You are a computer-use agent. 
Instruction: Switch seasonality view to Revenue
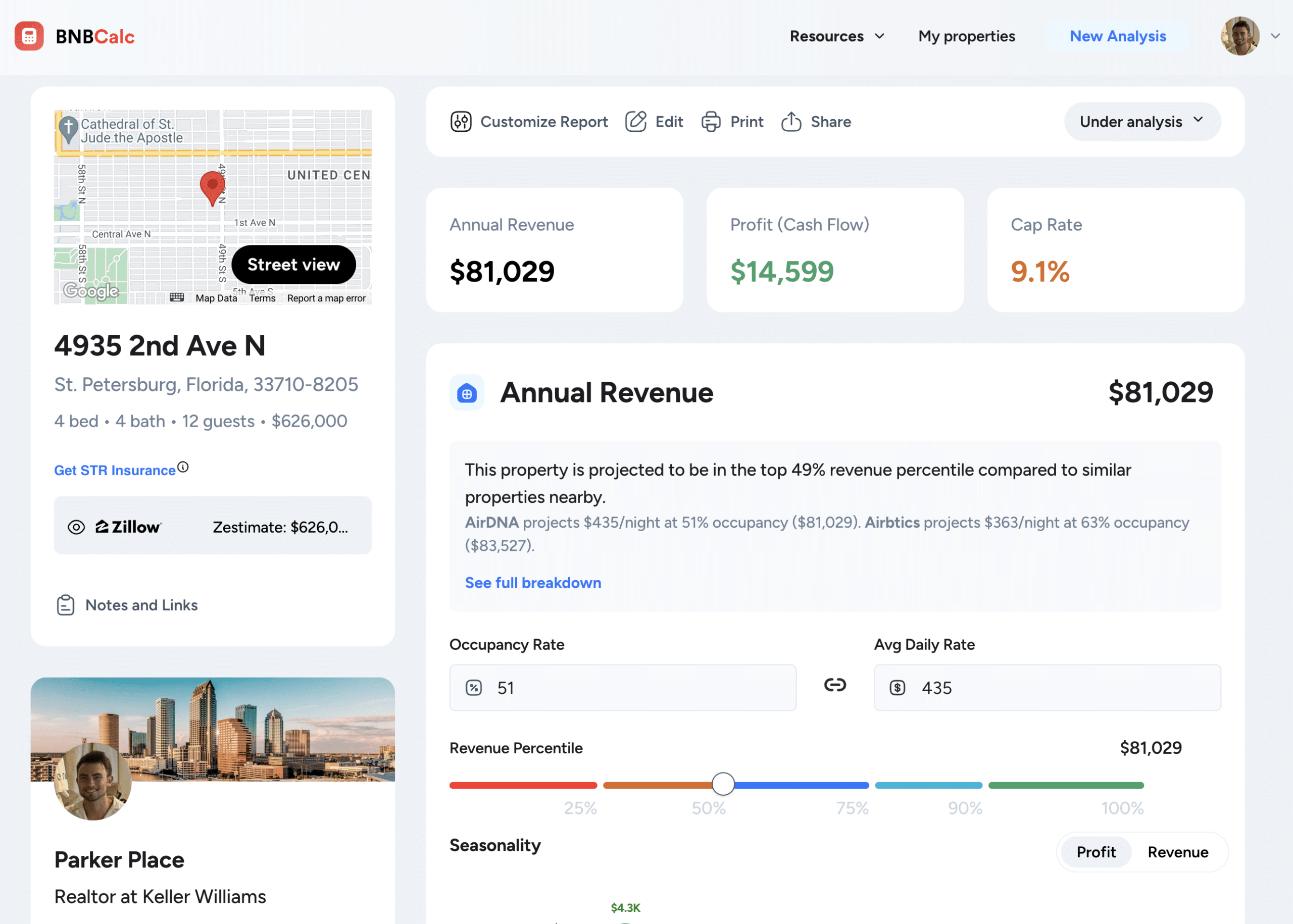point(1178,852)
